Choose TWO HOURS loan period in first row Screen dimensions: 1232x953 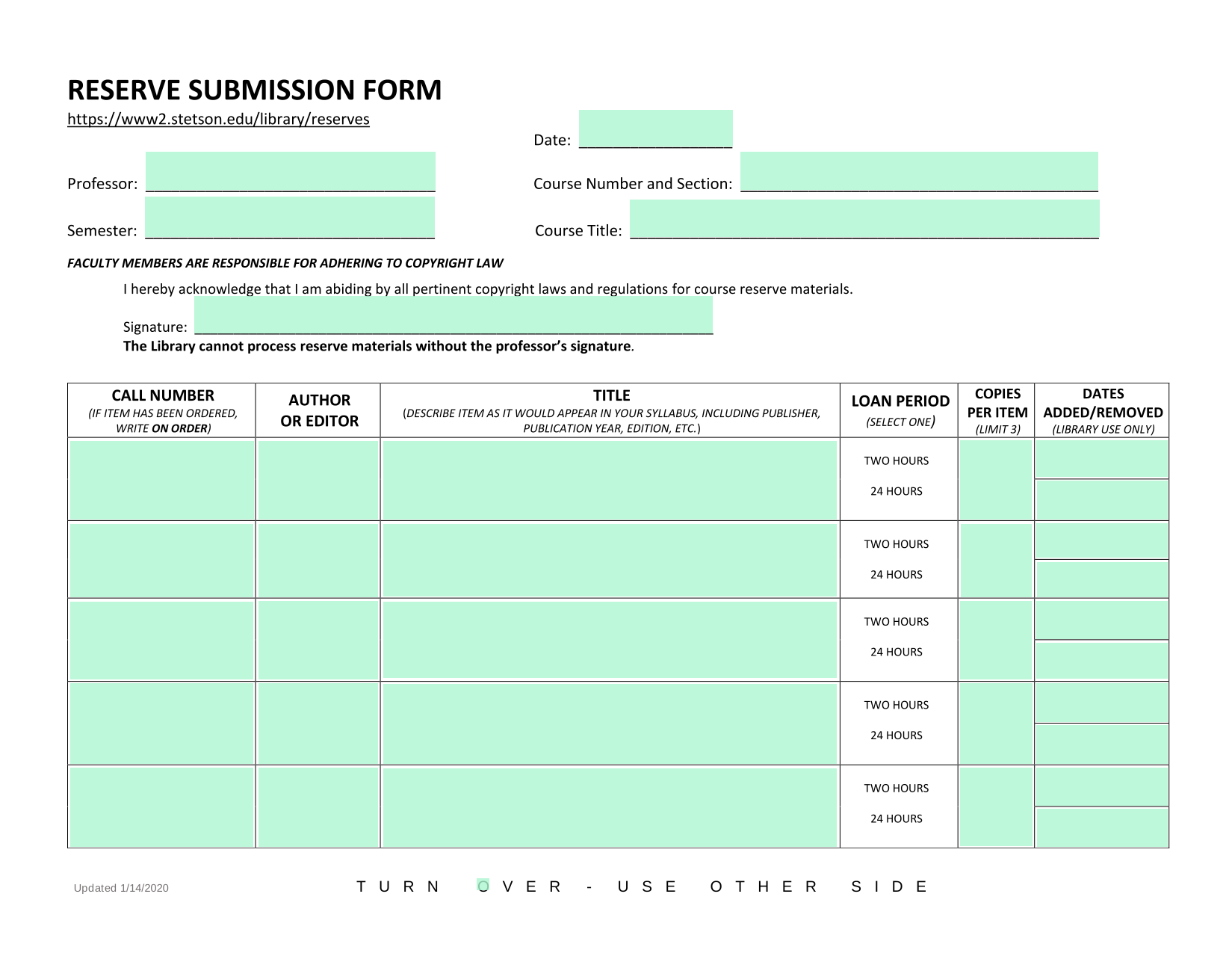coord(897,461)
